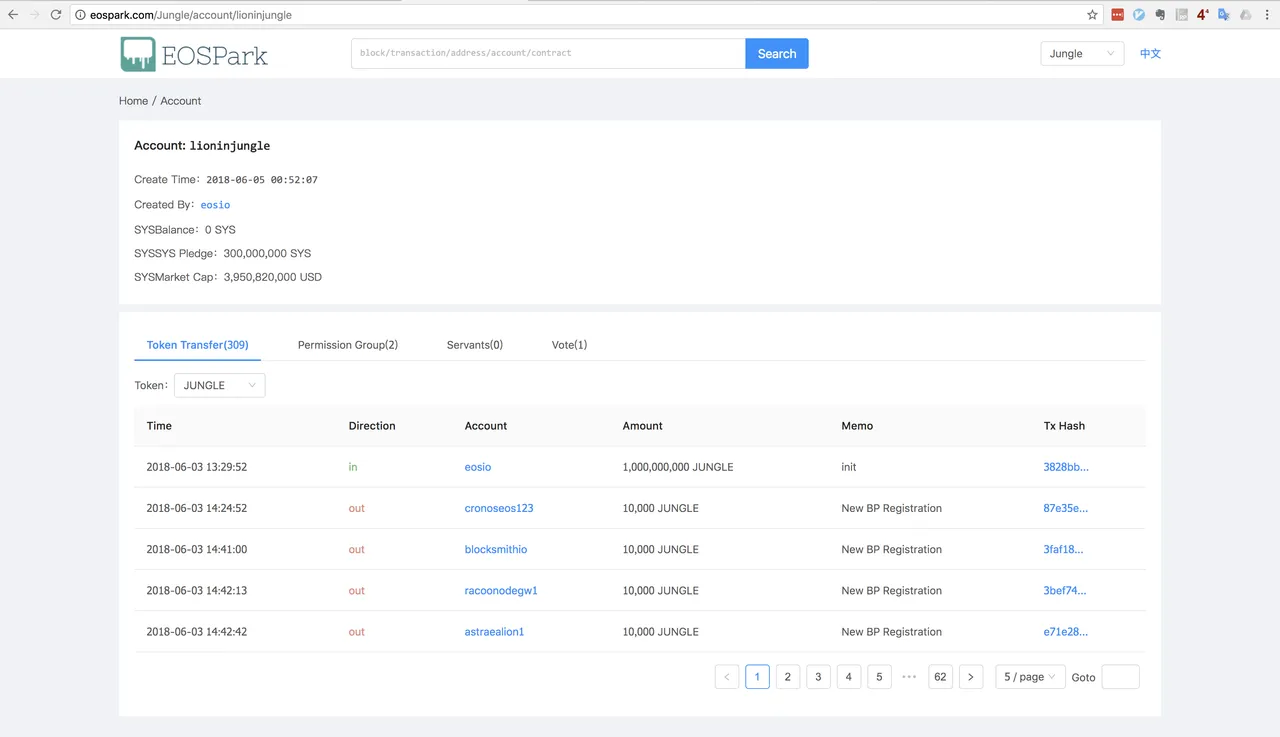Click the EOSPark logo
The height and width of the screenshot is (737, 1280).
(195, 54)
